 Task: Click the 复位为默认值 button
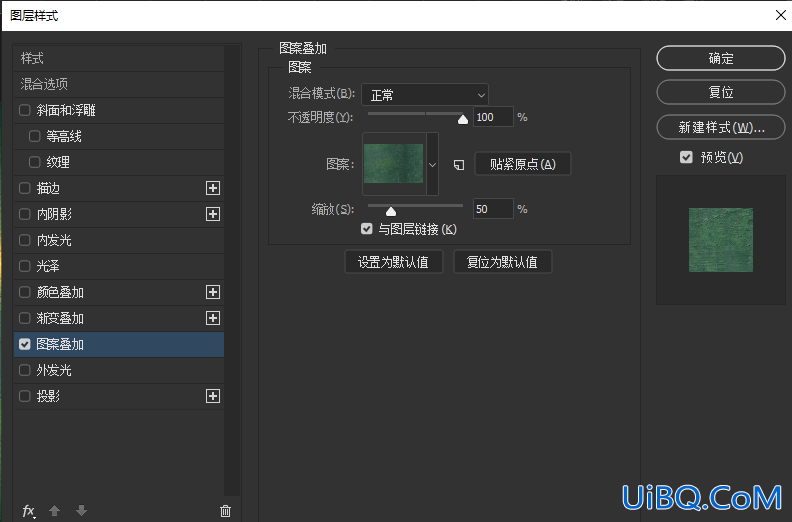pyautogui.click(x=503, y=262)
